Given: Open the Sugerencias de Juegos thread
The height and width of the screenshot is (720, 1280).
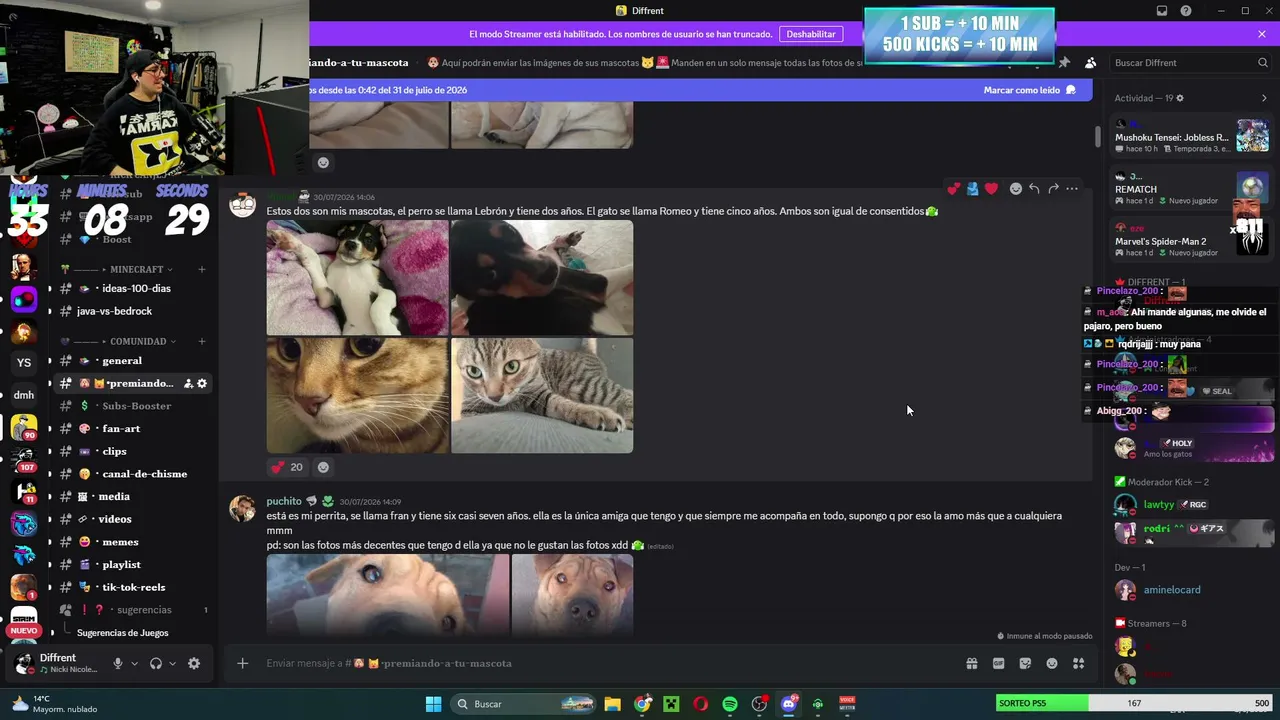Looking at the screenshot, I should [123, 633].
